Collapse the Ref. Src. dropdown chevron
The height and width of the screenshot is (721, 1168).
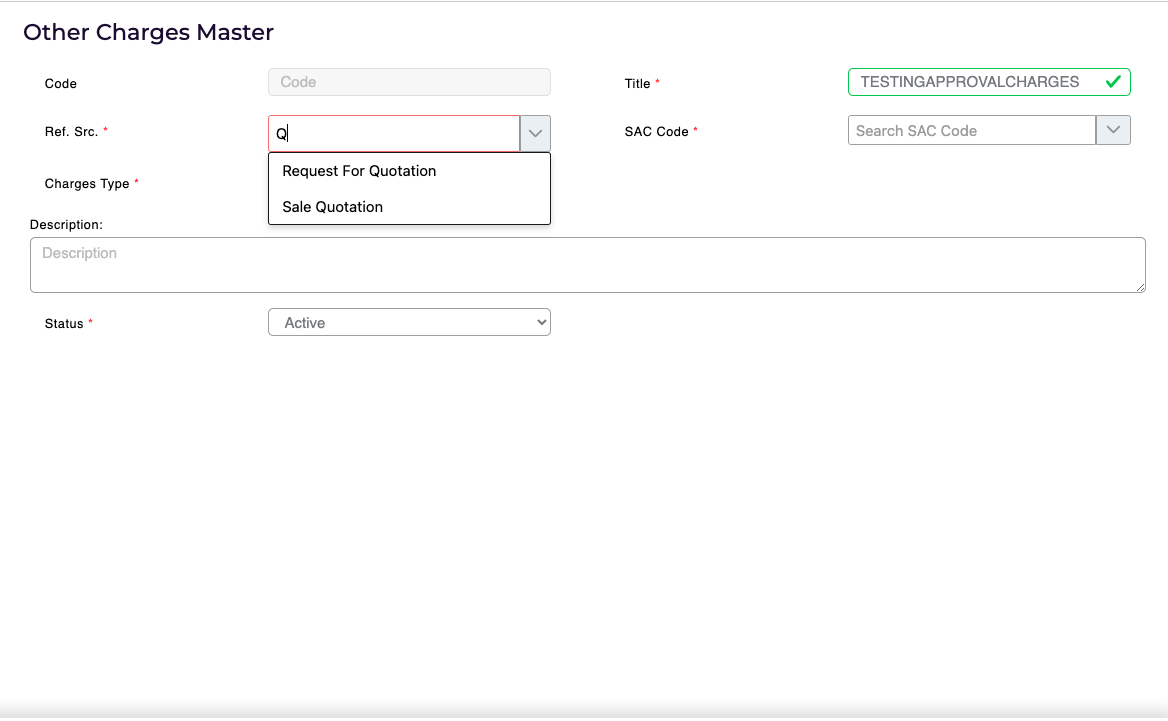(535, 133)
